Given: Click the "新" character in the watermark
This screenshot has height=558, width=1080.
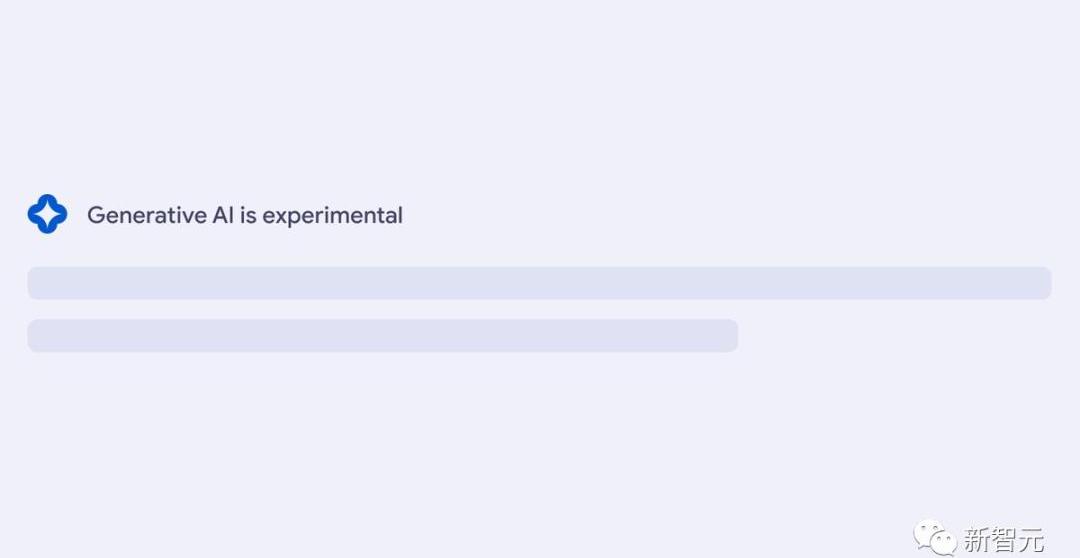Looking at the screenshot, I should click(x=976, y=540).
